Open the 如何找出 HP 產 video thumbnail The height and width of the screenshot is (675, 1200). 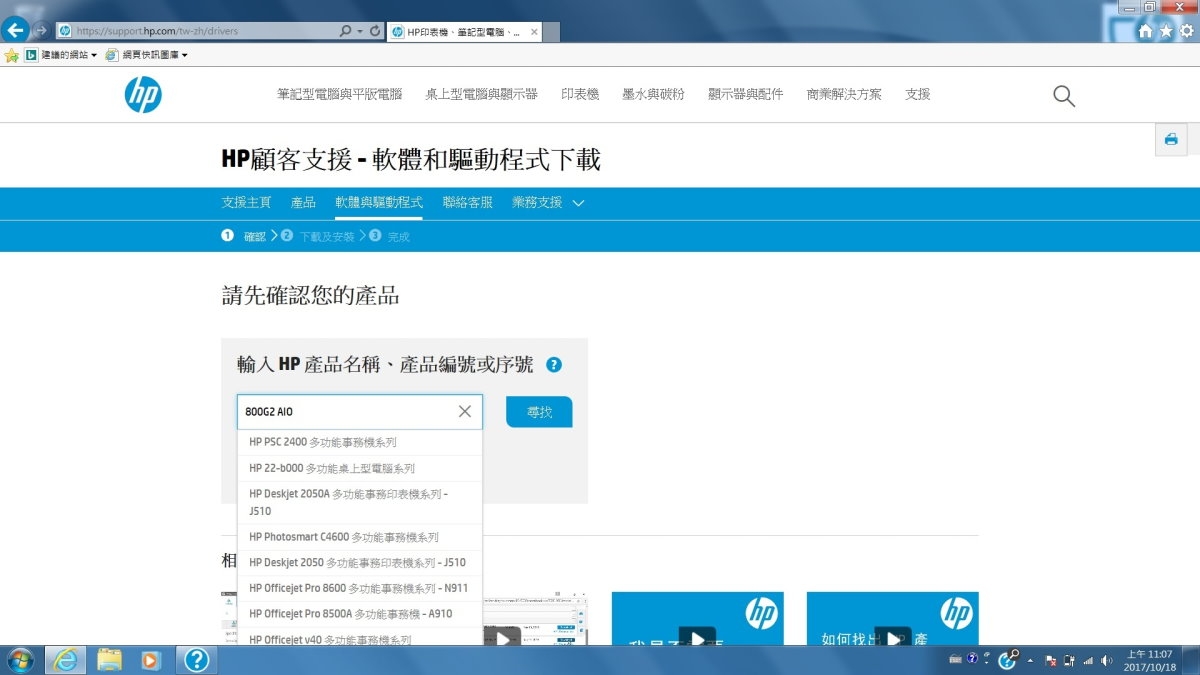coord(892,618)
